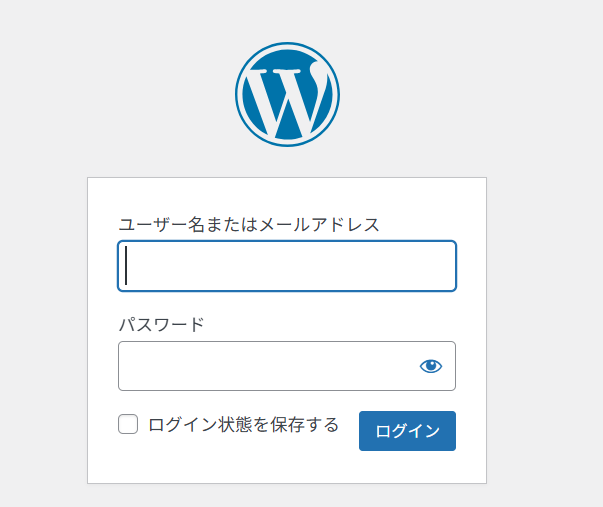The width and height of the screenshot is (603, 507).
Task: Show password using the eye icon
Action: [x=431, y=366]
